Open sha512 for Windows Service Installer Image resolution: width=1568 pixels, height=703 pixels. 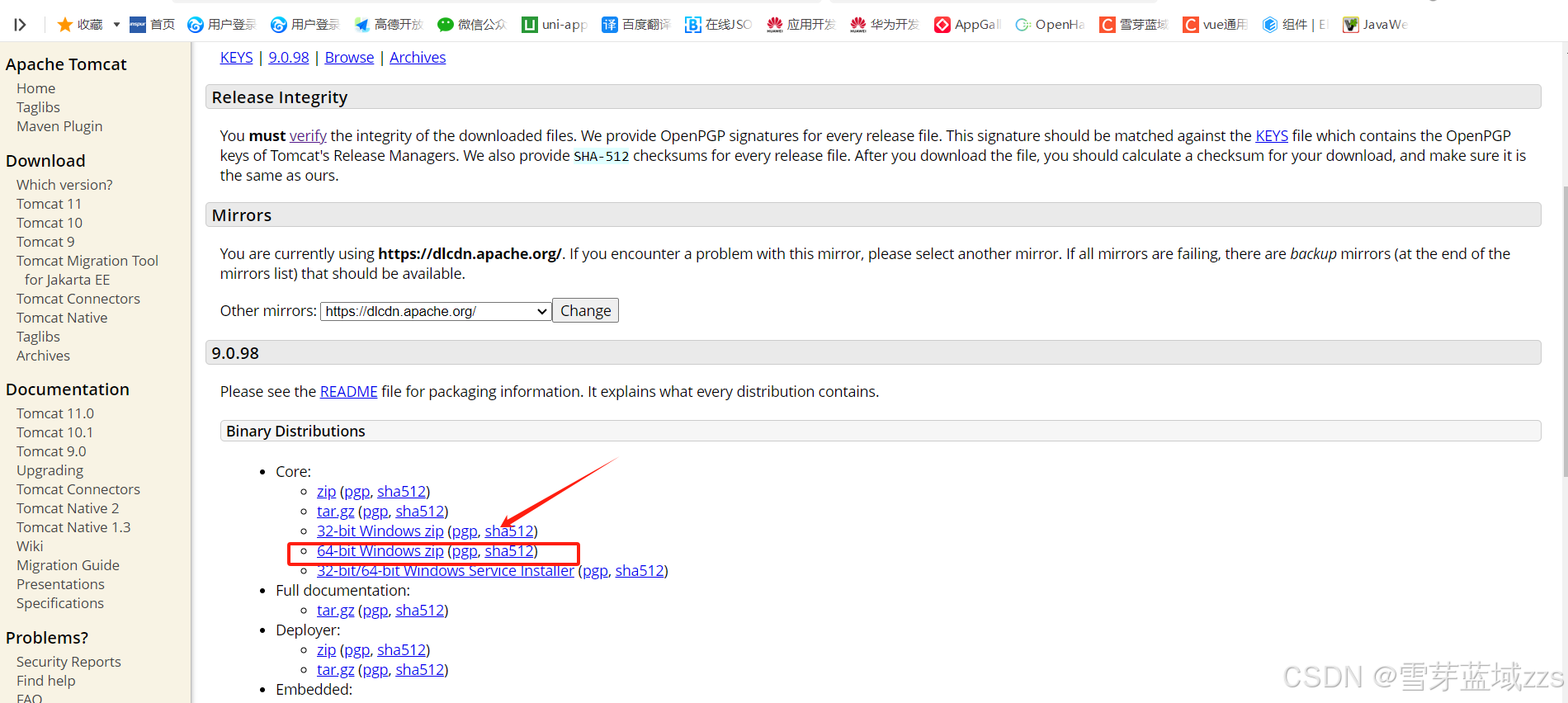(x=640, y=571)
